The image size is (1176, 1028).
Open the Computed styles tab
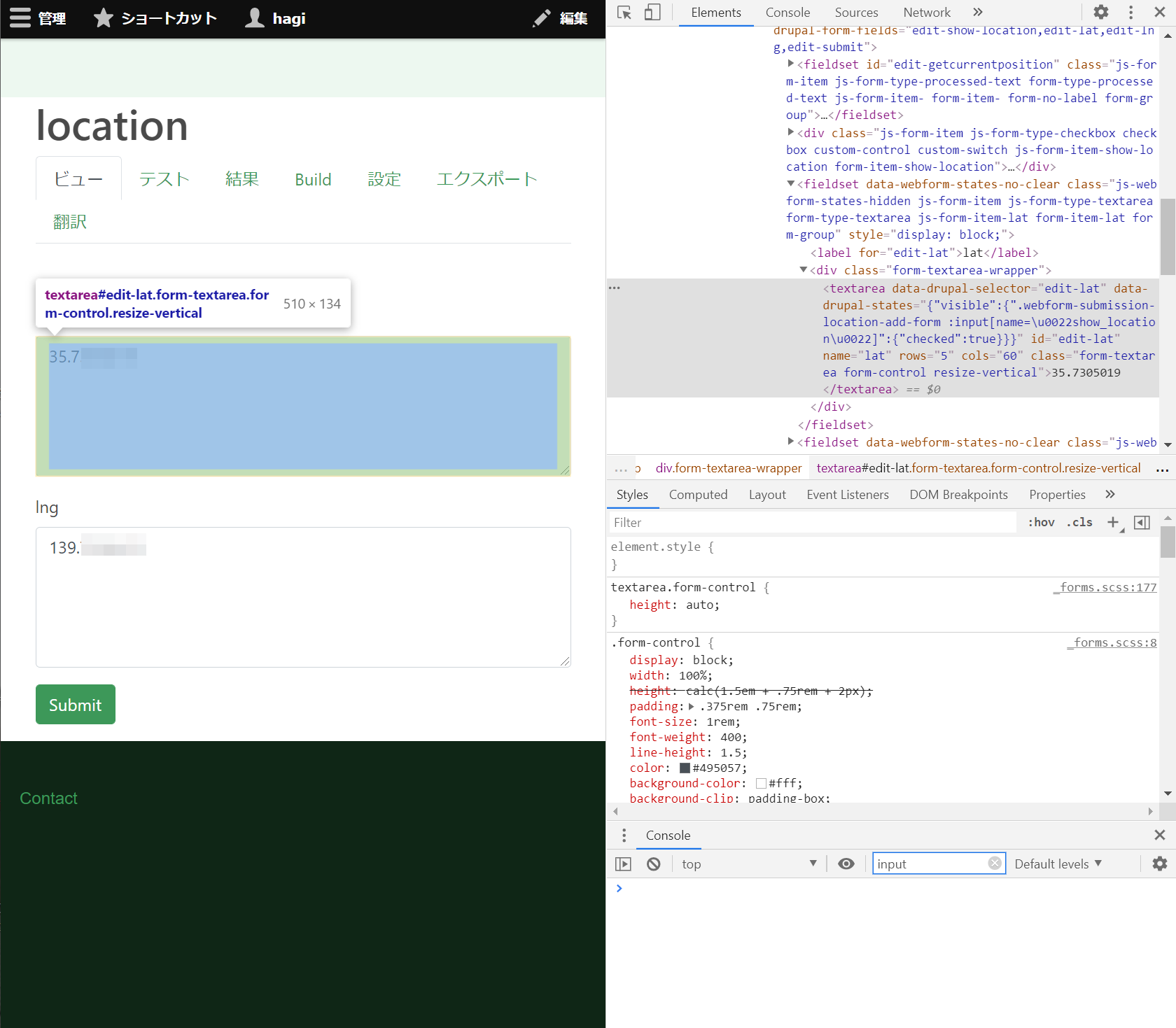[698, 495]
